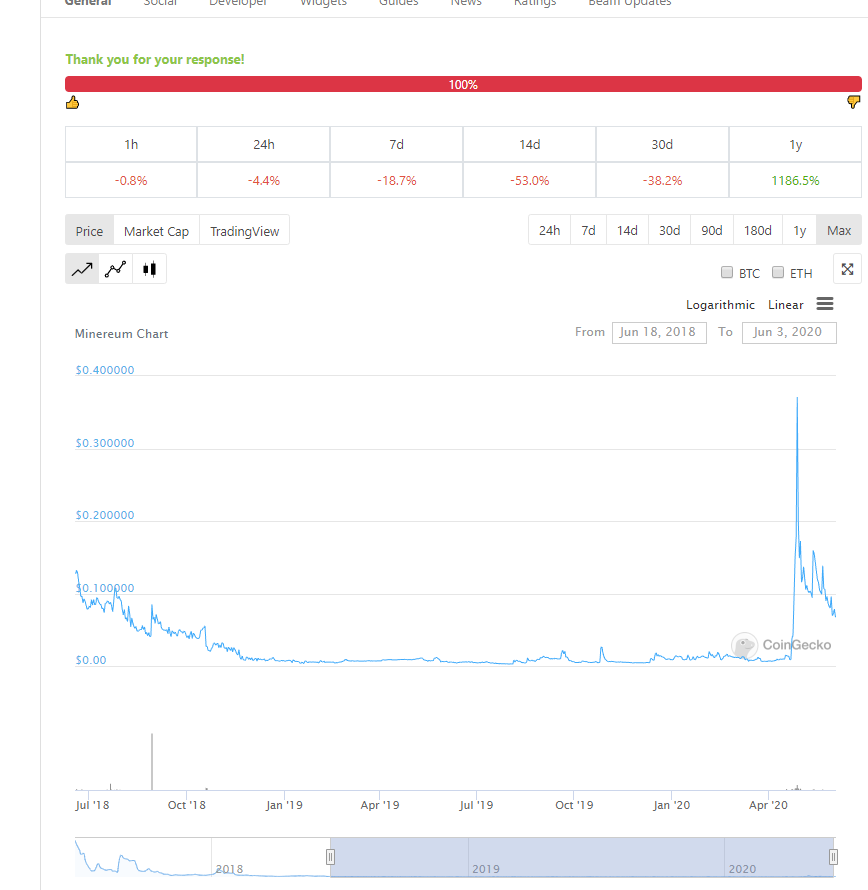
Task: Click the thumbs down vote icon
Action: (853, 102)
